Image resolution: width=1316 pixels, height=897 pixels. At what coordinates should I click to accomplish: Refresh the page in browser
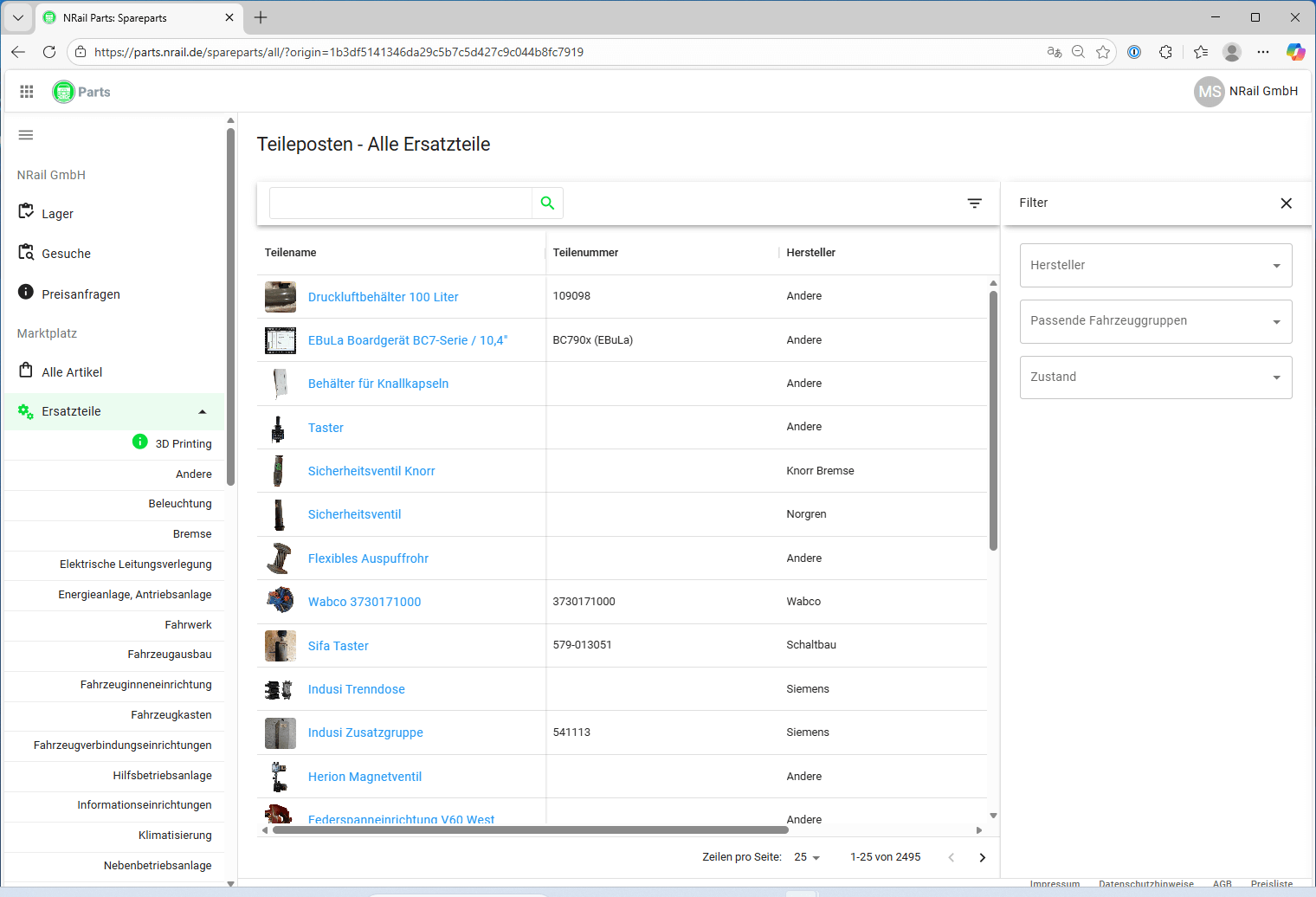pyautogui.click(x=49, y=52)
